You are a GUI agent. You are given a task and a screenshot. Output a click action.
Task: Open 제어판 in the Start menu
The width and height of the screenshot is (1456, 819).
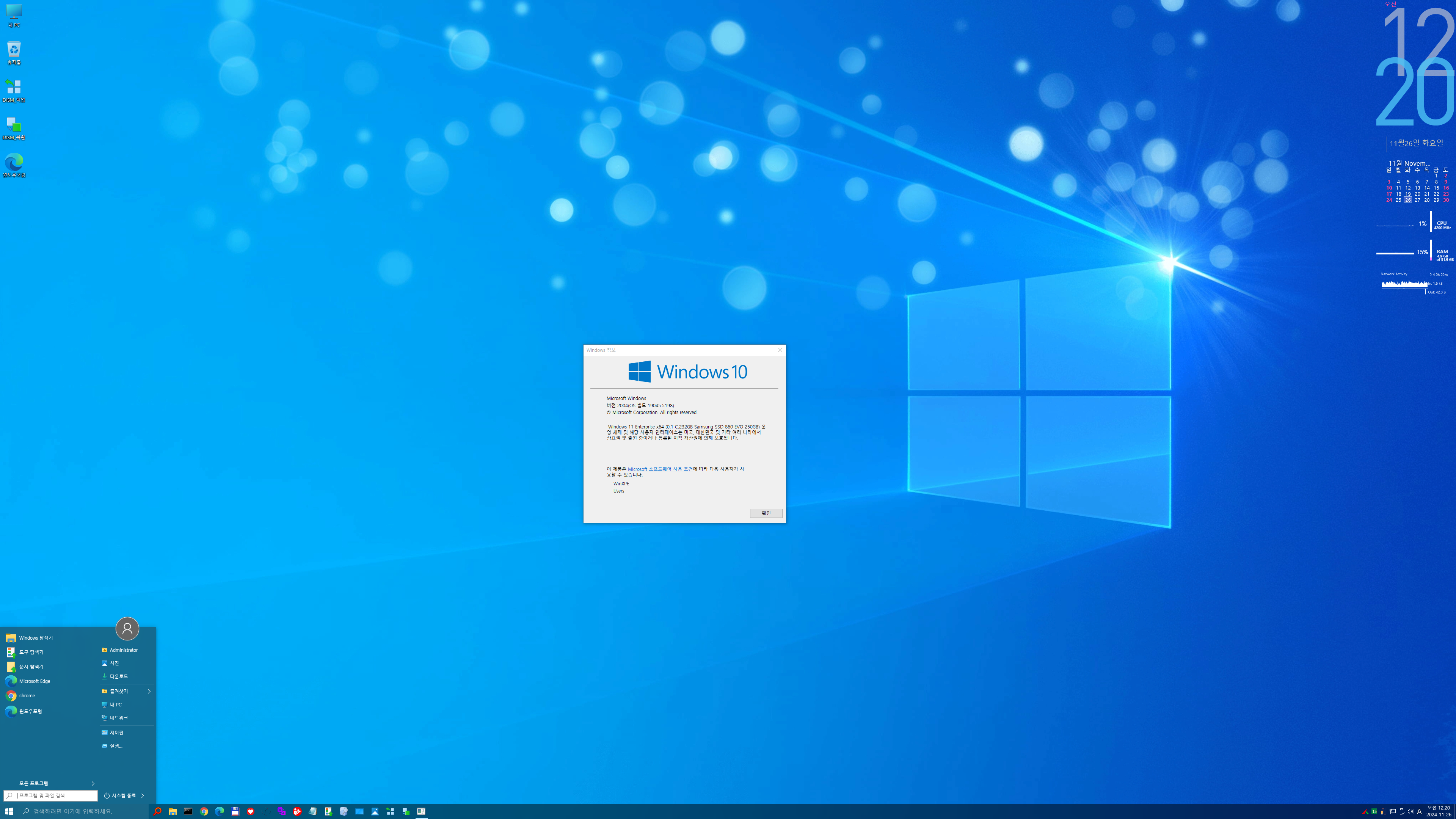click(127, 732)
